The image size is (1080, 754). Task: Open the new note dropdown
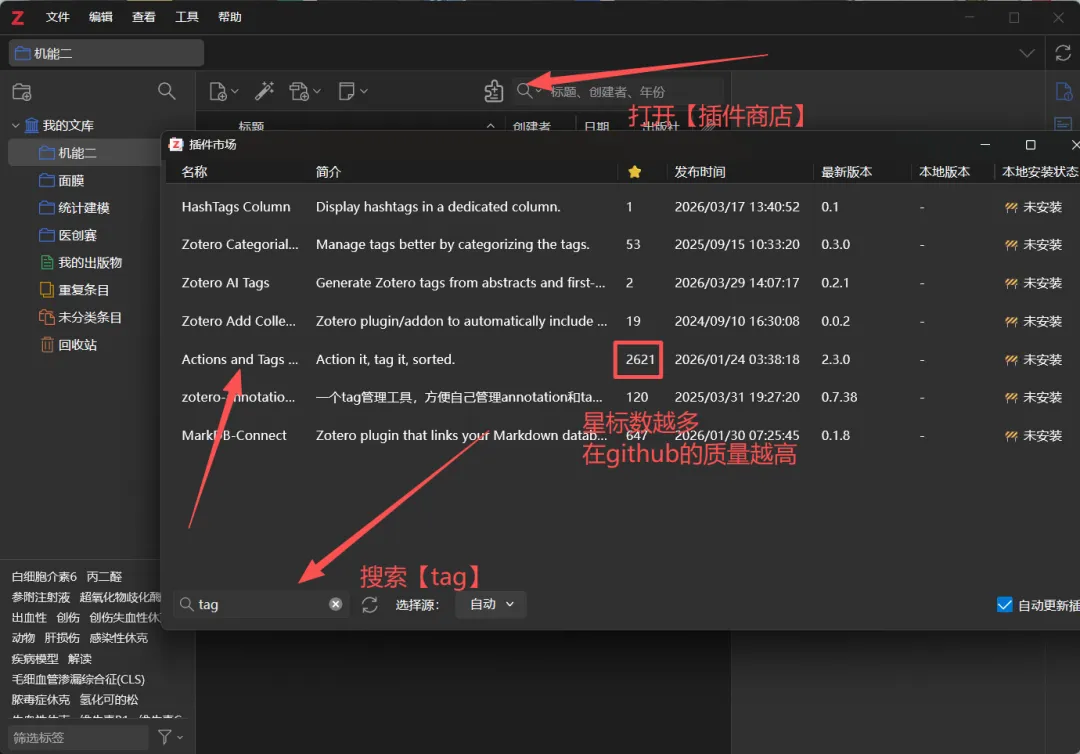pos(352,91)
